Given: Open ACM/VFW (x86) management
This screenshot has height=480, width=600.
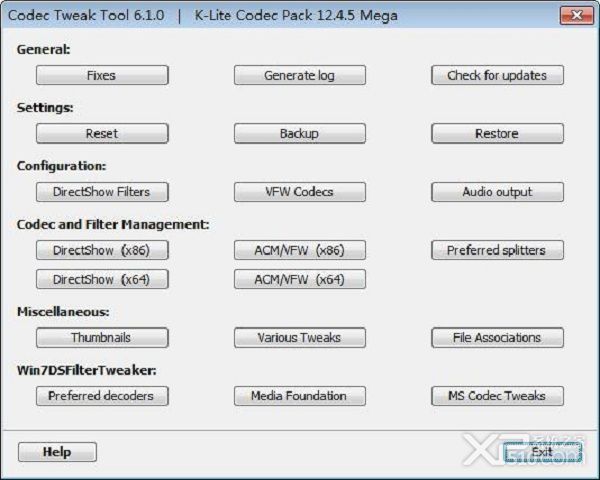Looking at the screenshot, I should [x=300, y=250].
